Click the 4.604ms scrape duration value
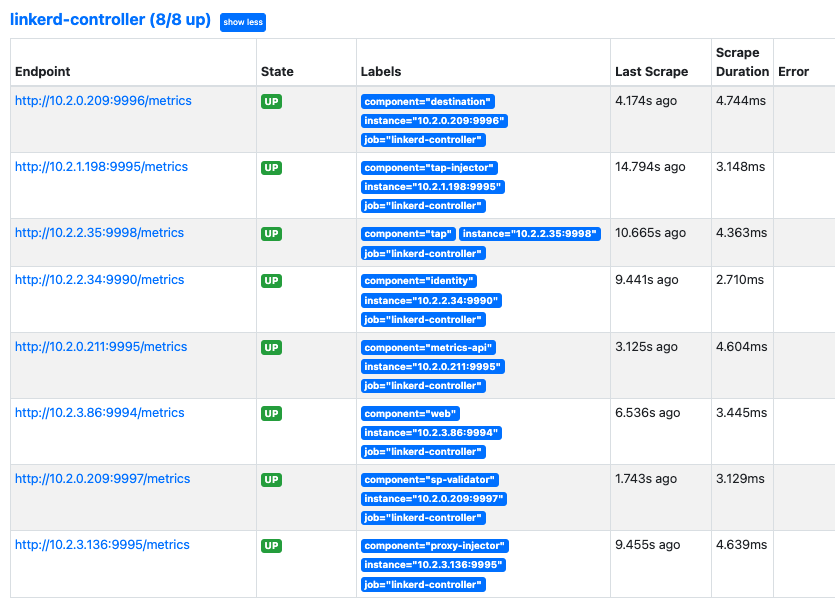 [741, 347]
